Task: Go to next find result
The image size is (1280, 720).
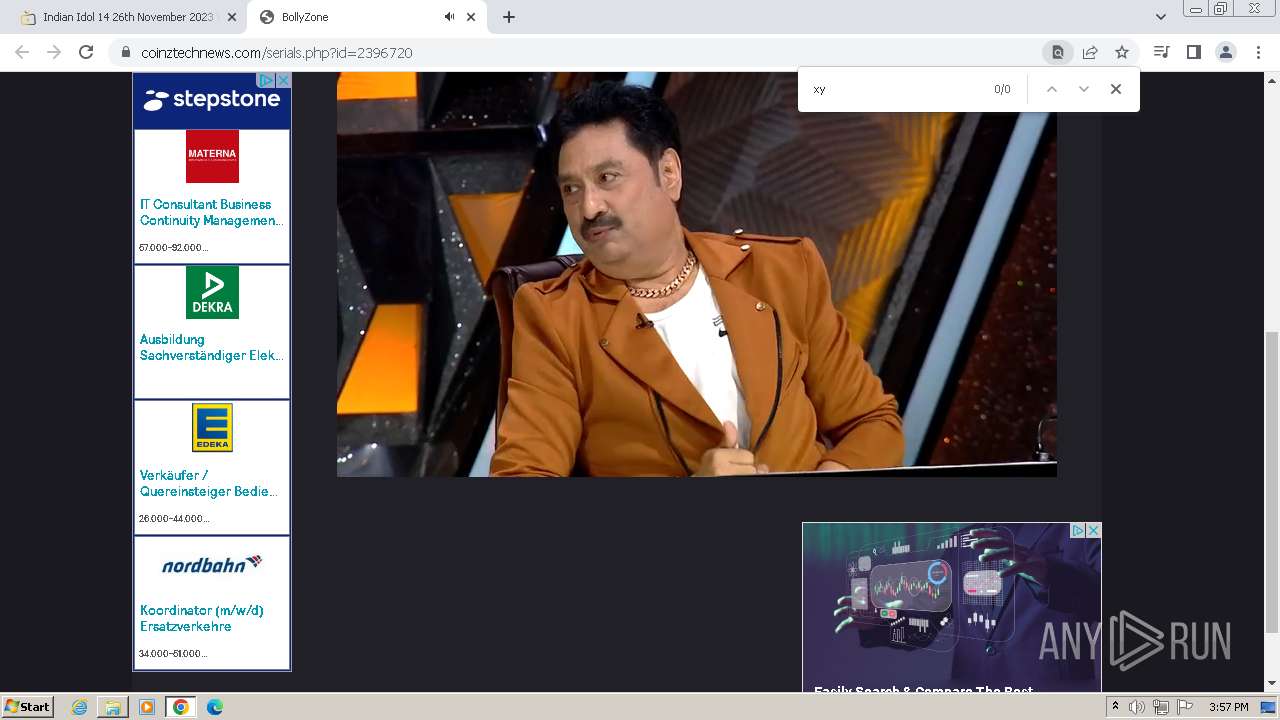Action: pyautogui.click(x=1083, y=89)
